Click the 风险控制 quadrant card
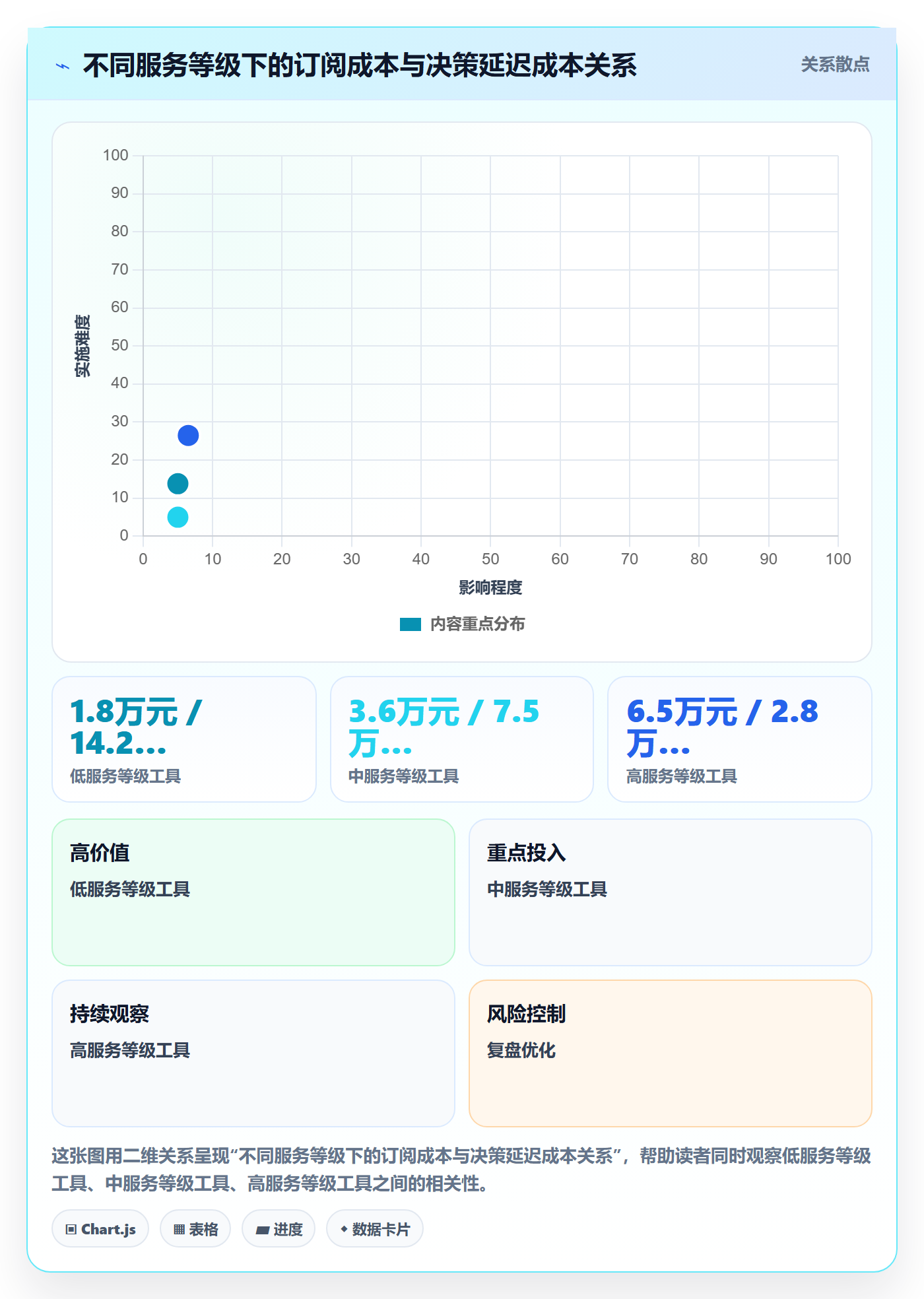This screenshot has width=924, height=1299. (x=671, y=1053)
